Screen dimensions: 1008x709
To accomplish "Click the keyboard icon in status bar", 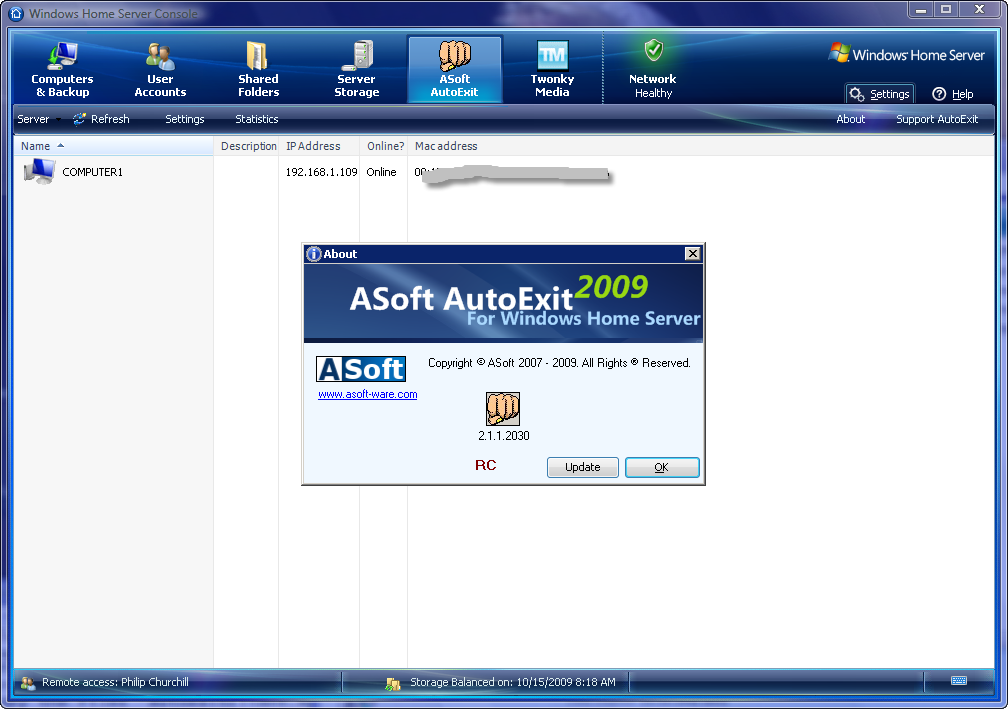I will 958,681.
